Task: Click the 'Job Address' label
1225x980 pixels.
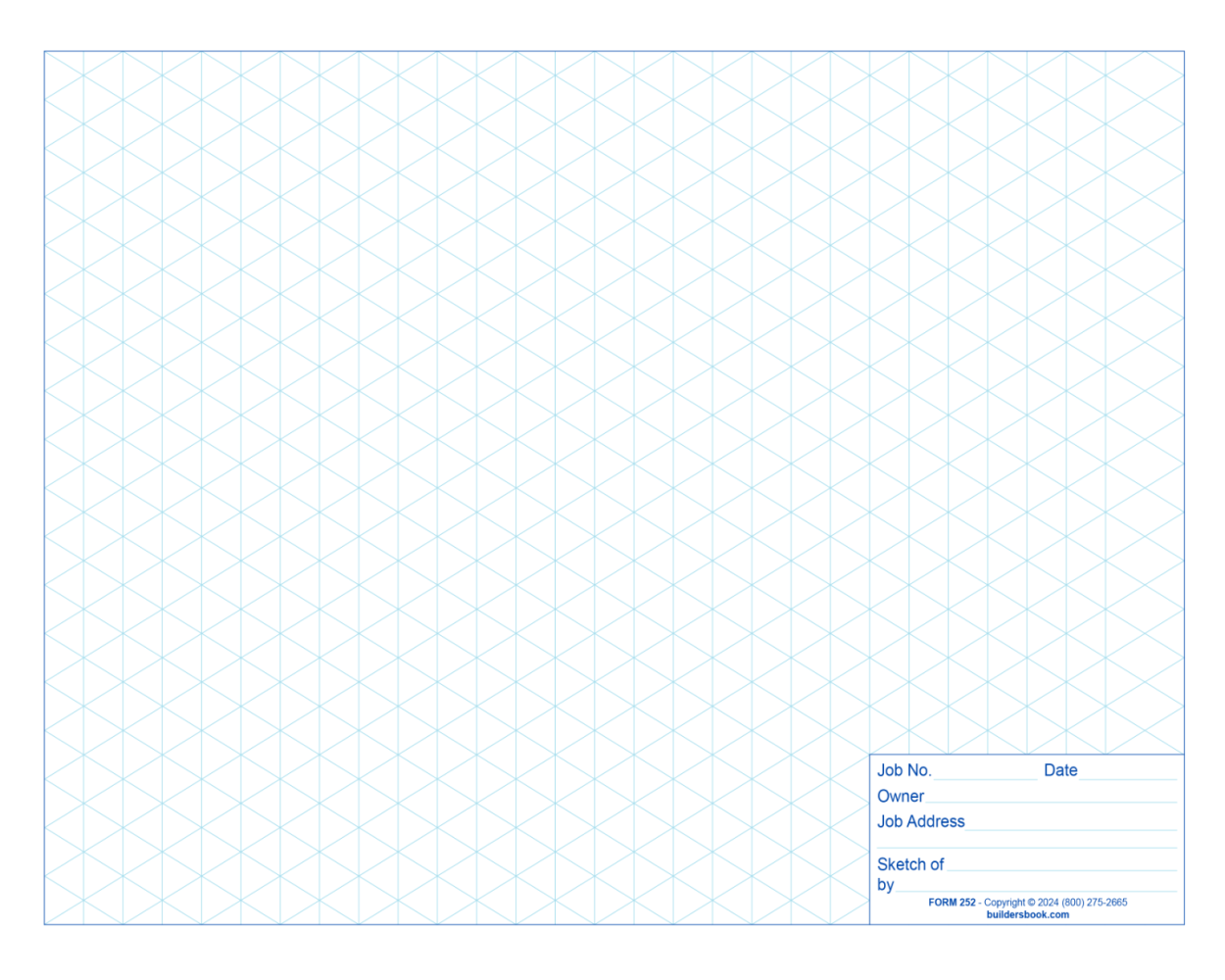Action: [921, 821]
